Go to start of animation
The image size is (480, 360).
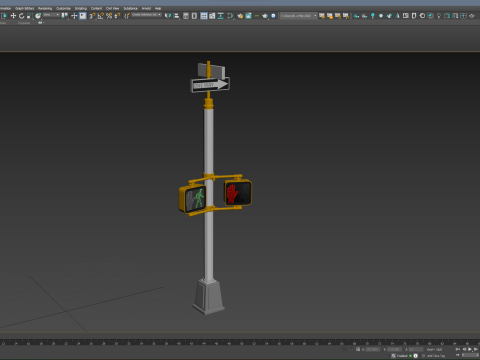[458, 349]
